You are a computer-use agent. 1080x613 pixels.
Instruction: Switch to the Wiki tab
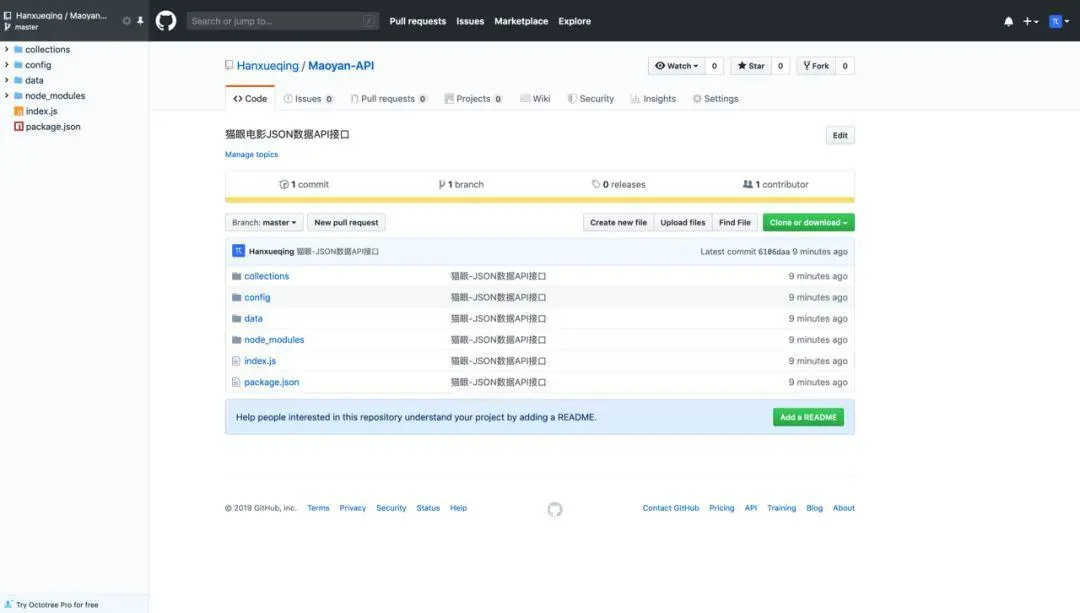535,98
